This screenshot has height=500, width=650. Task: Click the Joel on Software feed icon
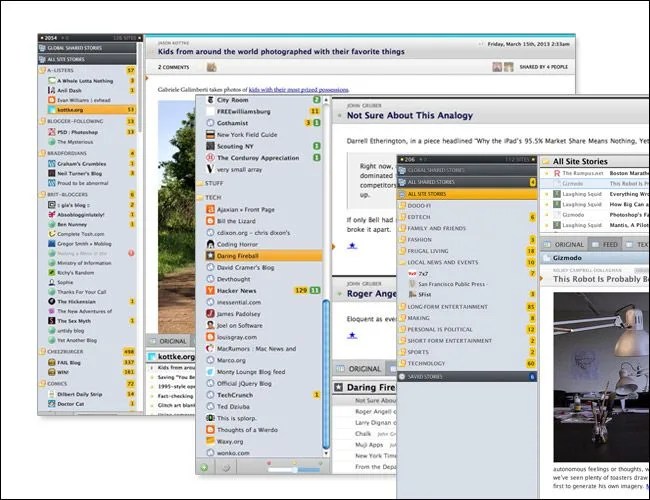click(x=210, y=325)
